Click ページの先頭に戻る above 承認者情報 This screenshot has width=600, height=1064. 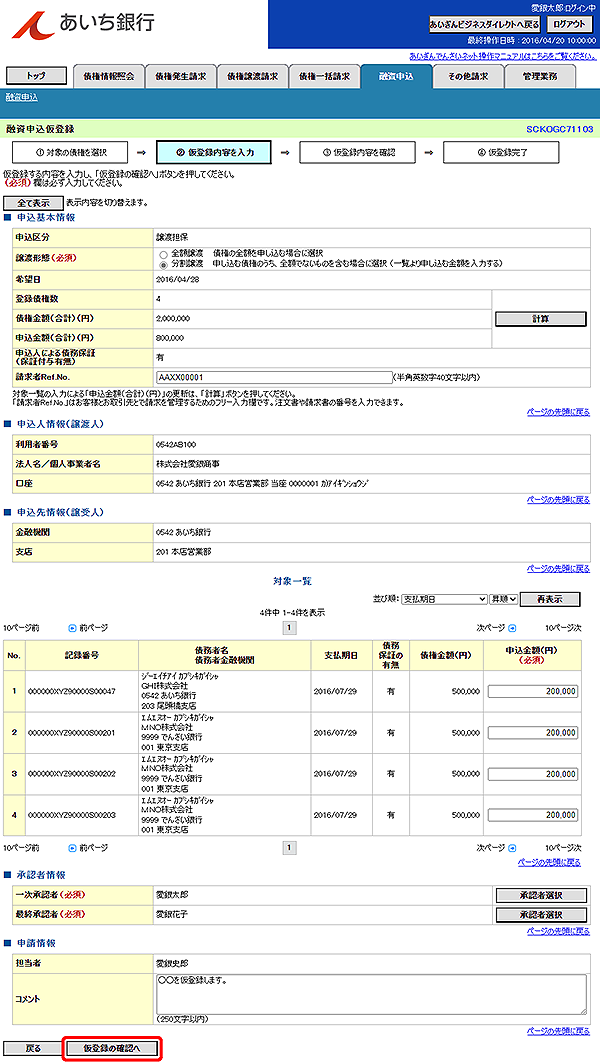[x=550, y=862]
